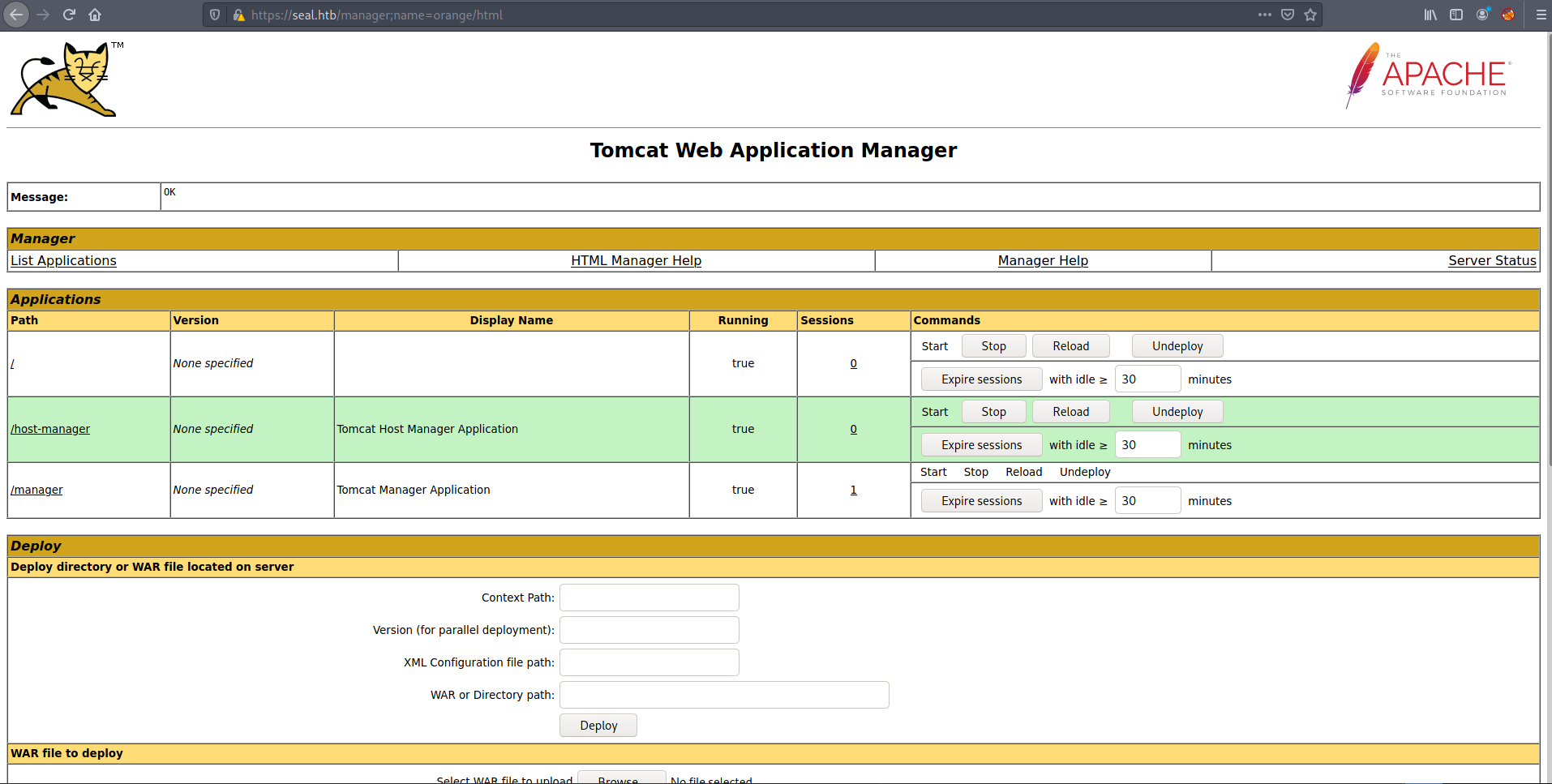Click the Deploy button
This screenshot has height=784, width=1552.
[598, 726]
